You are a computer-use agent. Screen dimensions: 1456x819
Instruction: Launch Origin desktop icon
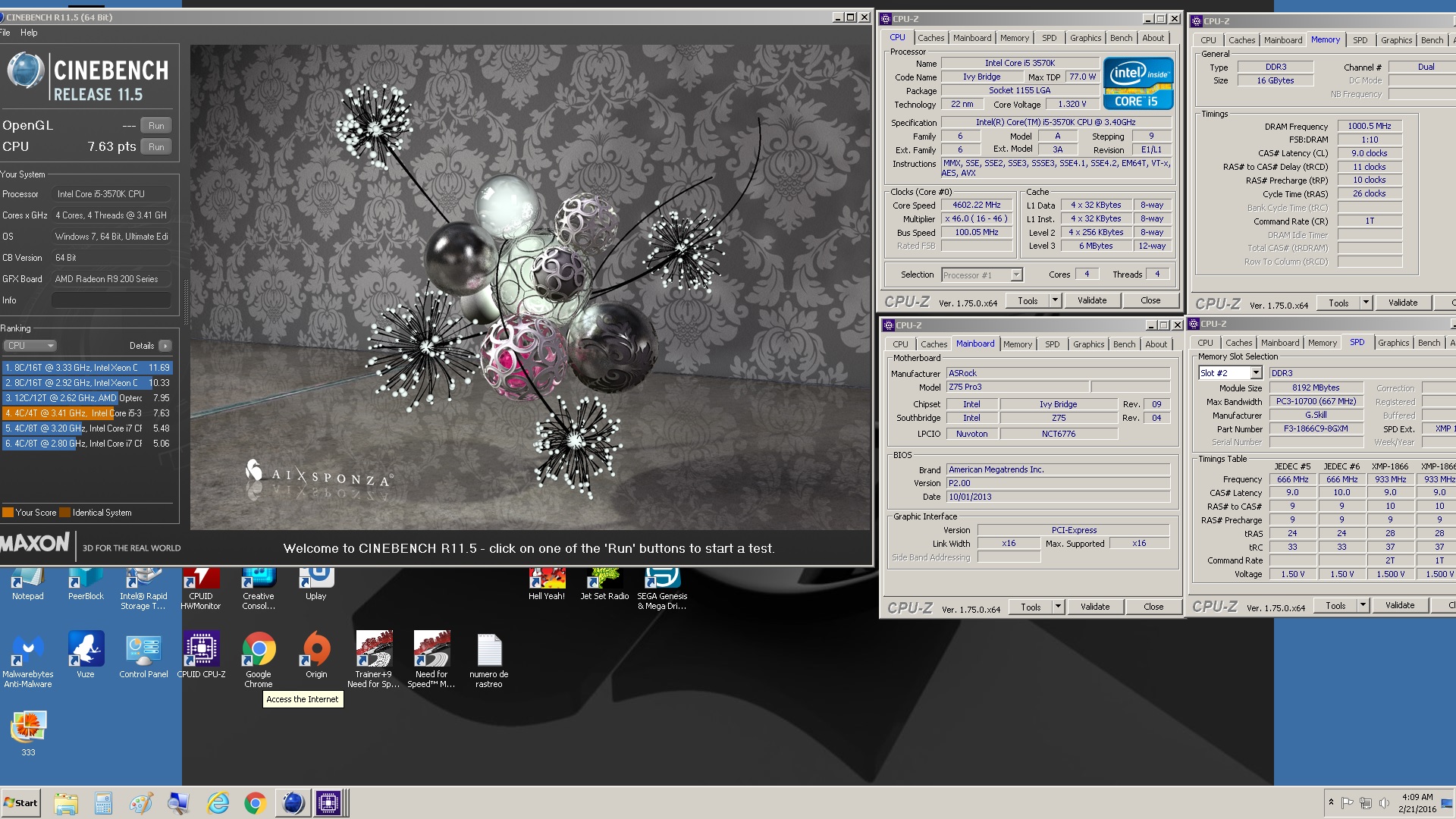tap(316, 655)
